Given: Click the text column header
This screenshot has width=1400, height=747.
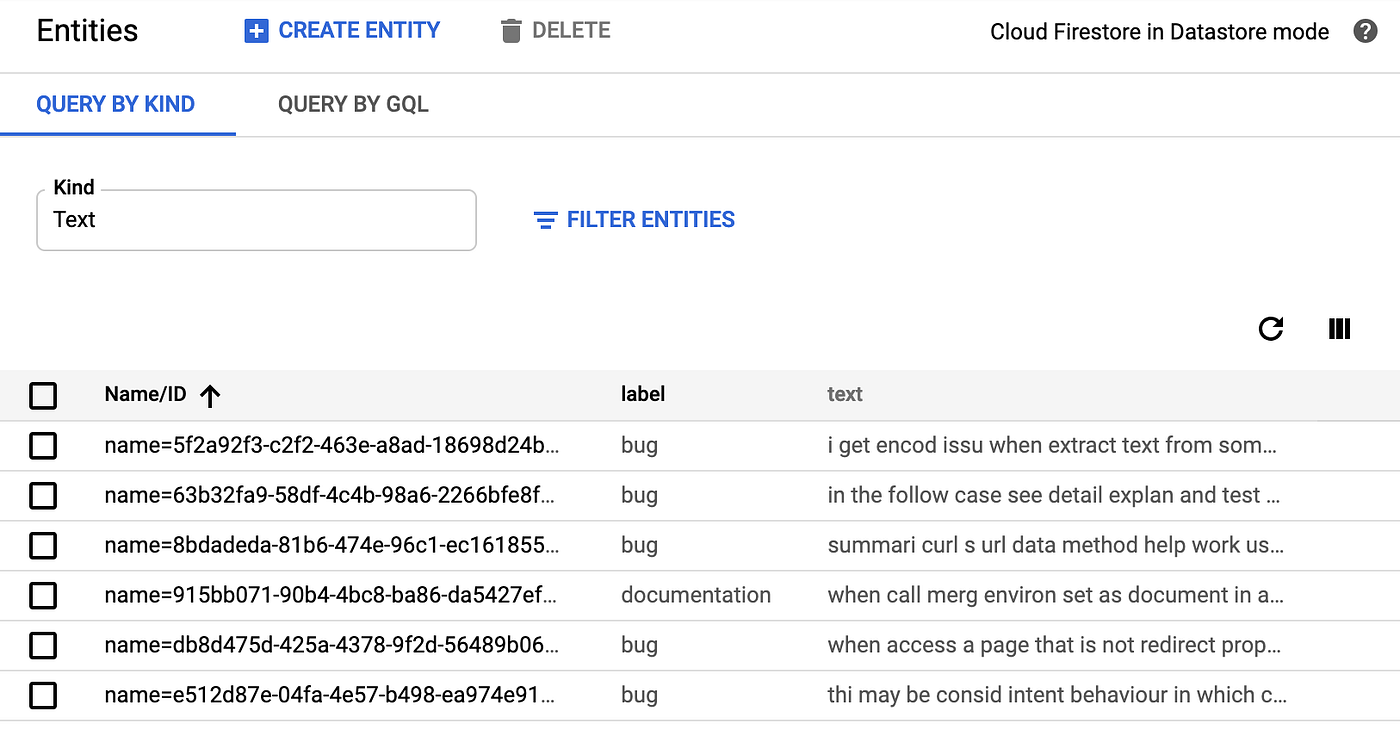Looking at the screenshot, I should click(845, 394).
